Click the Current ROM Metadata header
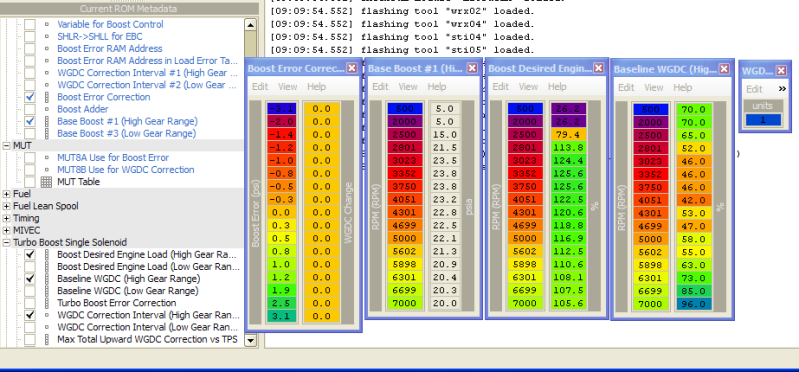Viewport: 799px width, 372px height. point(128,9)
